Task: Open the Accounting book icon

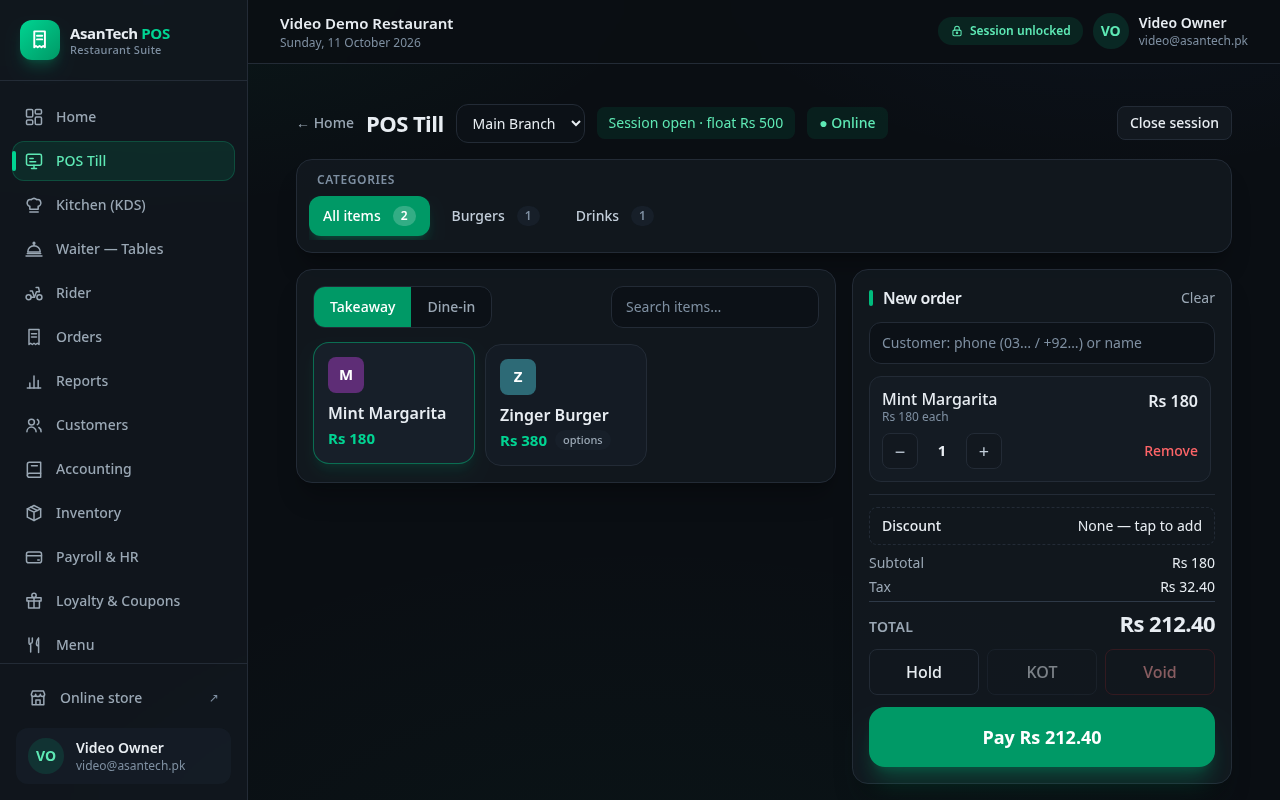Action: pyautogui.click(x=34, y=469)
